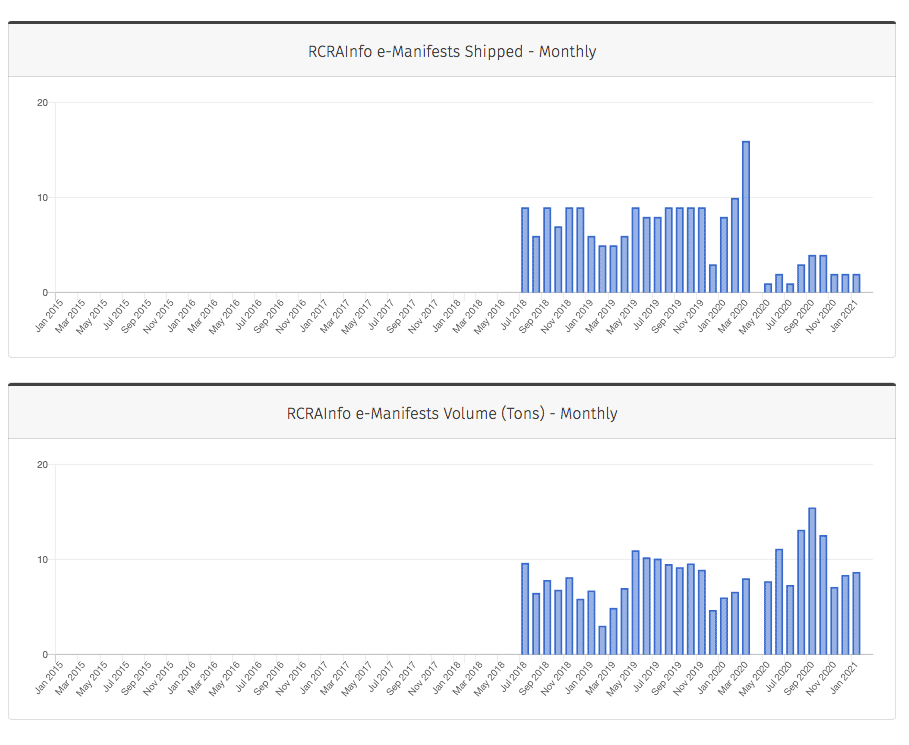Viewport: 909px width, 745px height.
Task: Click 'Jan 2015' axis label in Volume chart
Action: click(49, 678)
